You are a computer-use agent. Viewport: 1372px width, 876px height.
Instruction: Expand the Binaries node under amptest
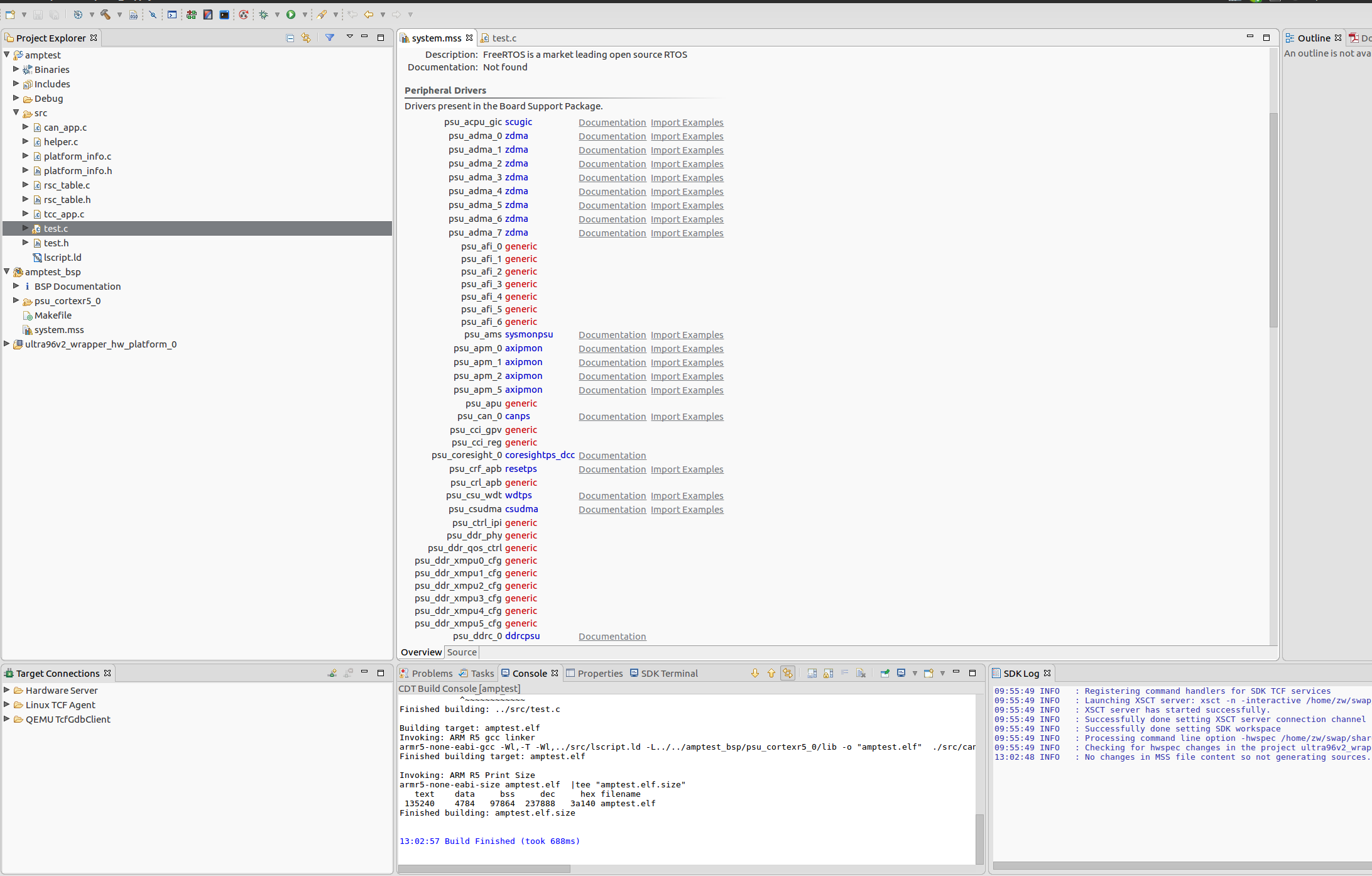coord(16,69)
